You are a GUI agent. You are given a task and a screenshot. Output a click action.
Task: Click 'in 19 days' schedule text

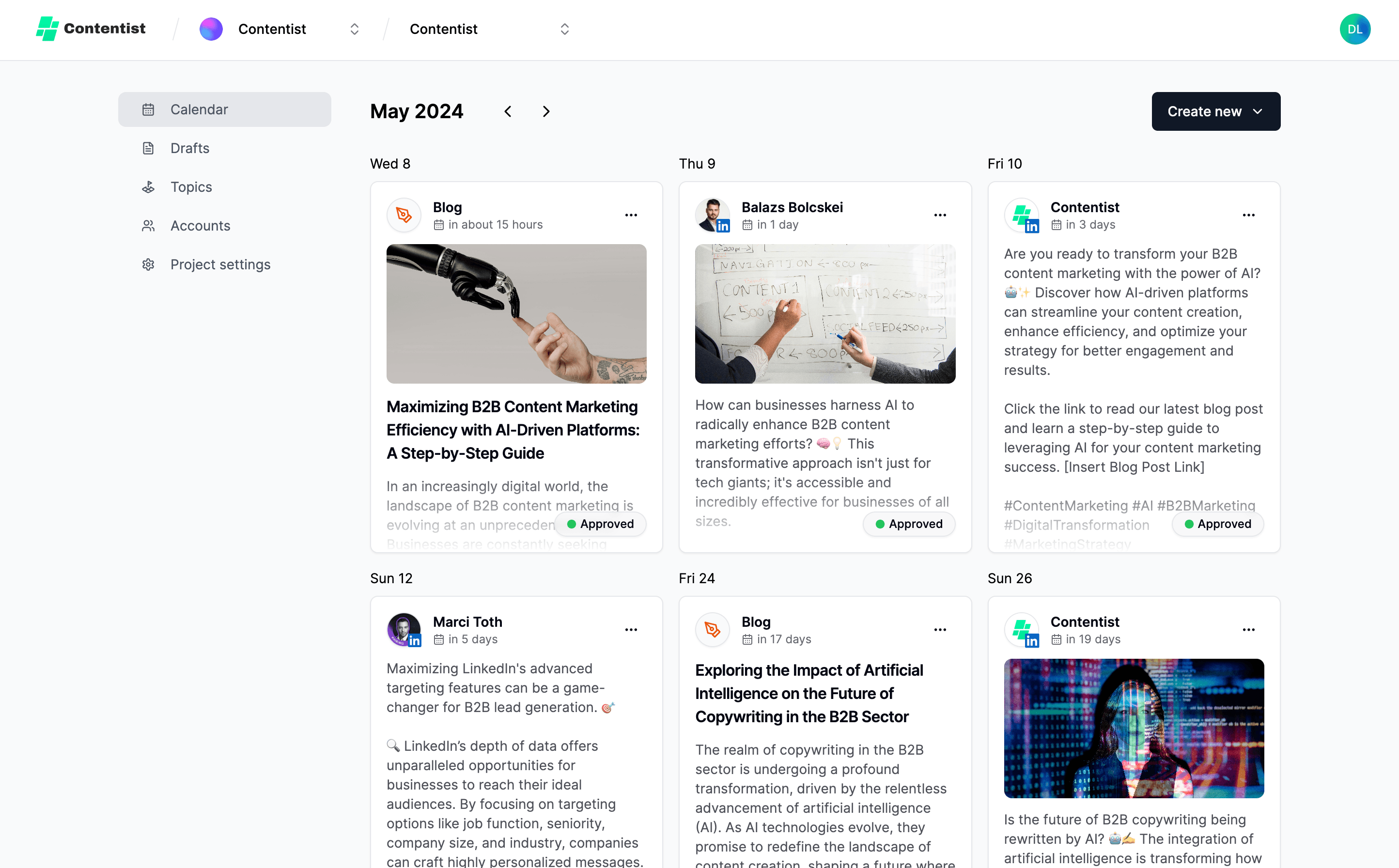point(1092,639)
